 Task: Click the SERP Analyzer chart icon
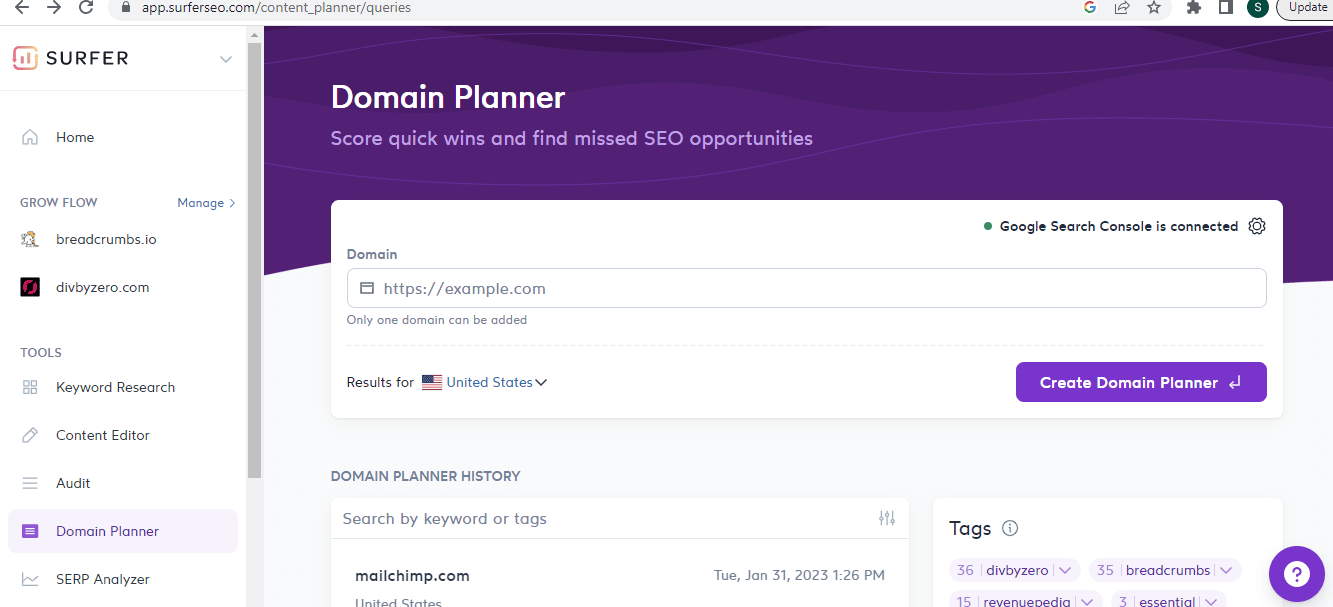coord(30,579)
